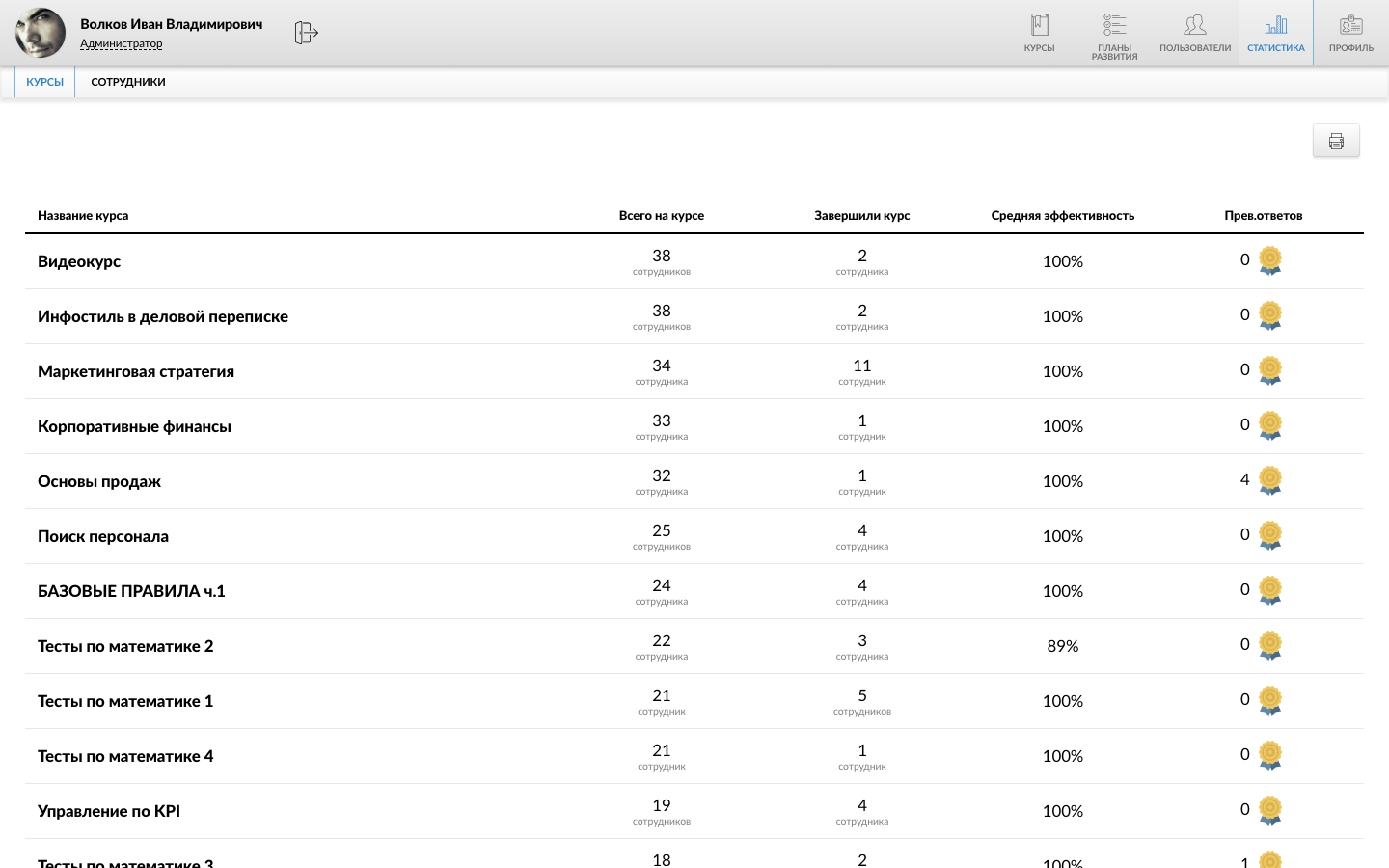Click the badge icon for Поиск персонала
Viewport: 1389px width, 868px height.
pyautogui.click(x=1270, y=535)
